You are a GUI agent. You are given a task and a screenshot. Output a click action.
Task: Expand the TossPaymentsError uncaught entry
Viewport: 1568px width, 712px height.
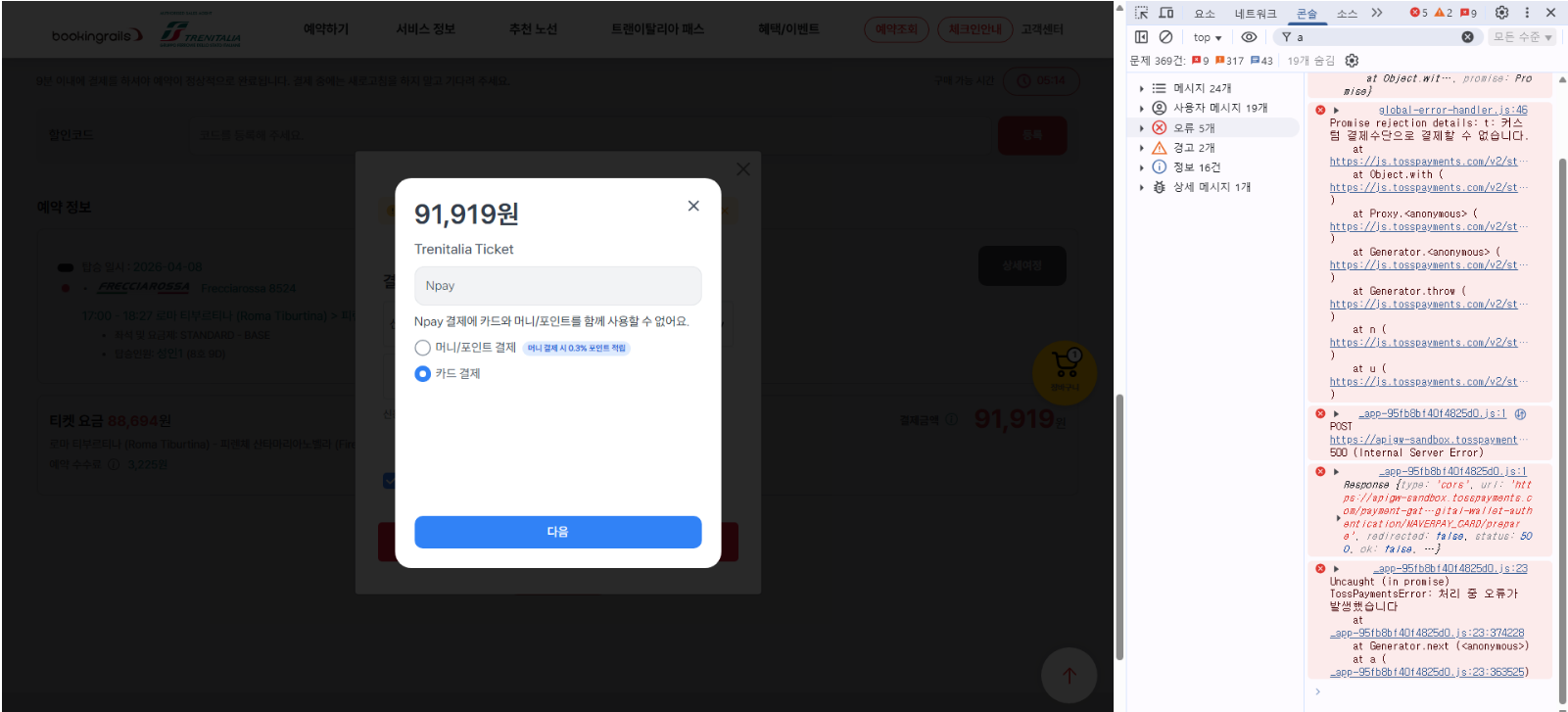click(x=1336, y=569)
